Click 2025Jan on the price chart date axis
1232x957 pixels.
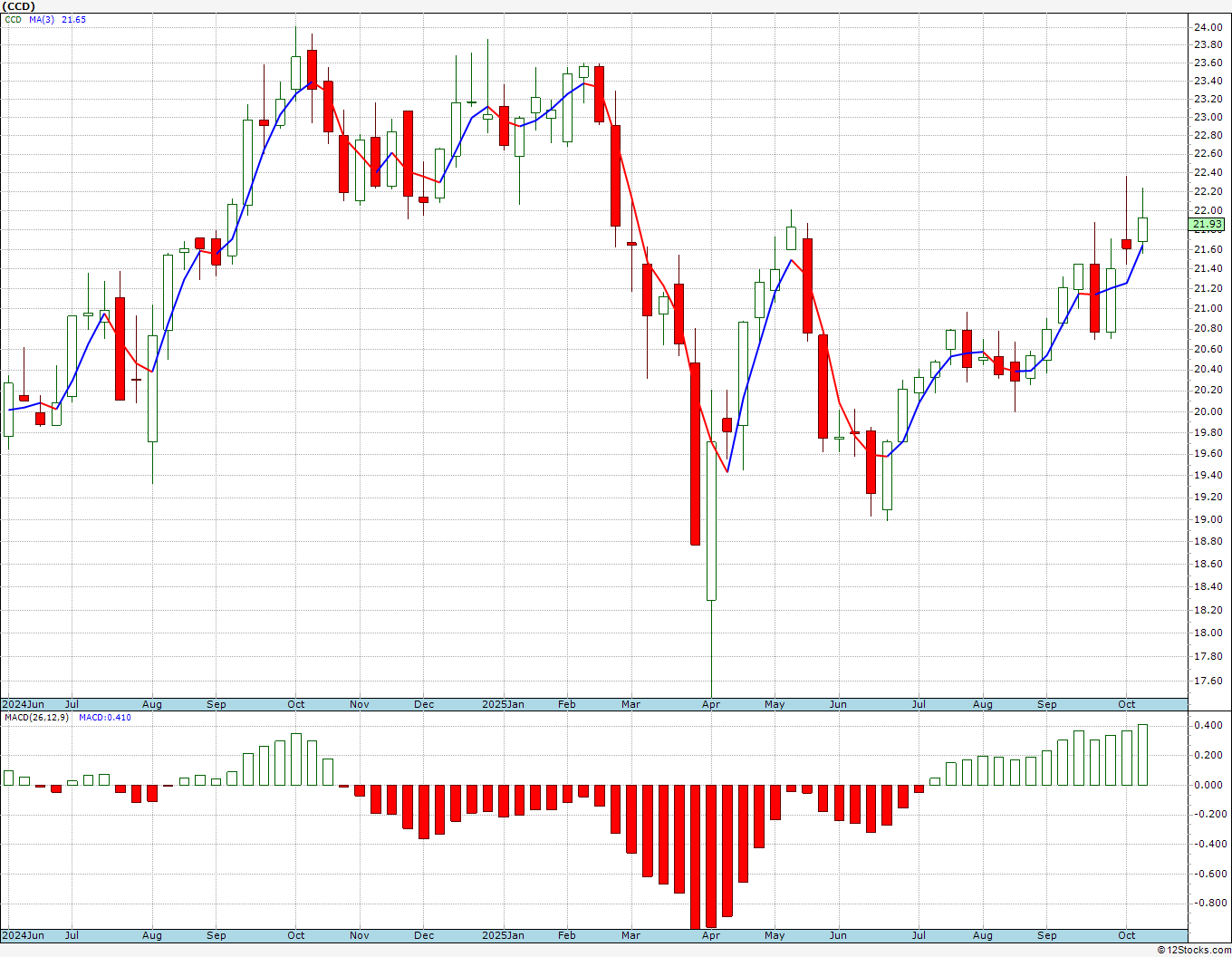point(503,704)
